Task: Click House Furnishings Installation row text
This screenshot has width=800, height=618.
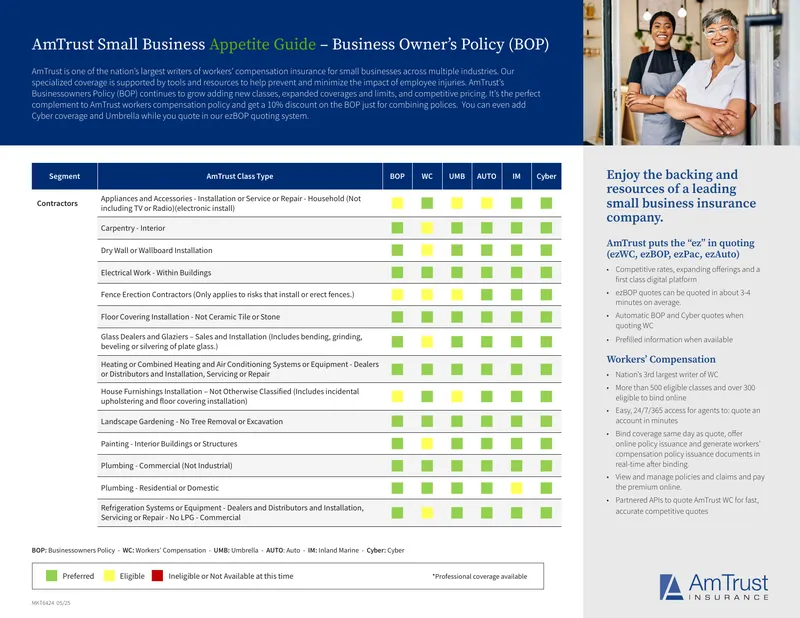Action: (230, 396)
